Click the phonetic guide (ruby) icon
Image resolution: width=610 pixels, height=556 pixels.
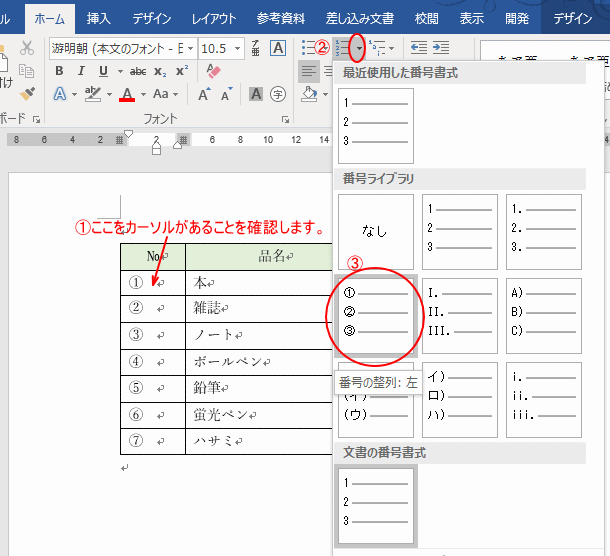point(255,48)
